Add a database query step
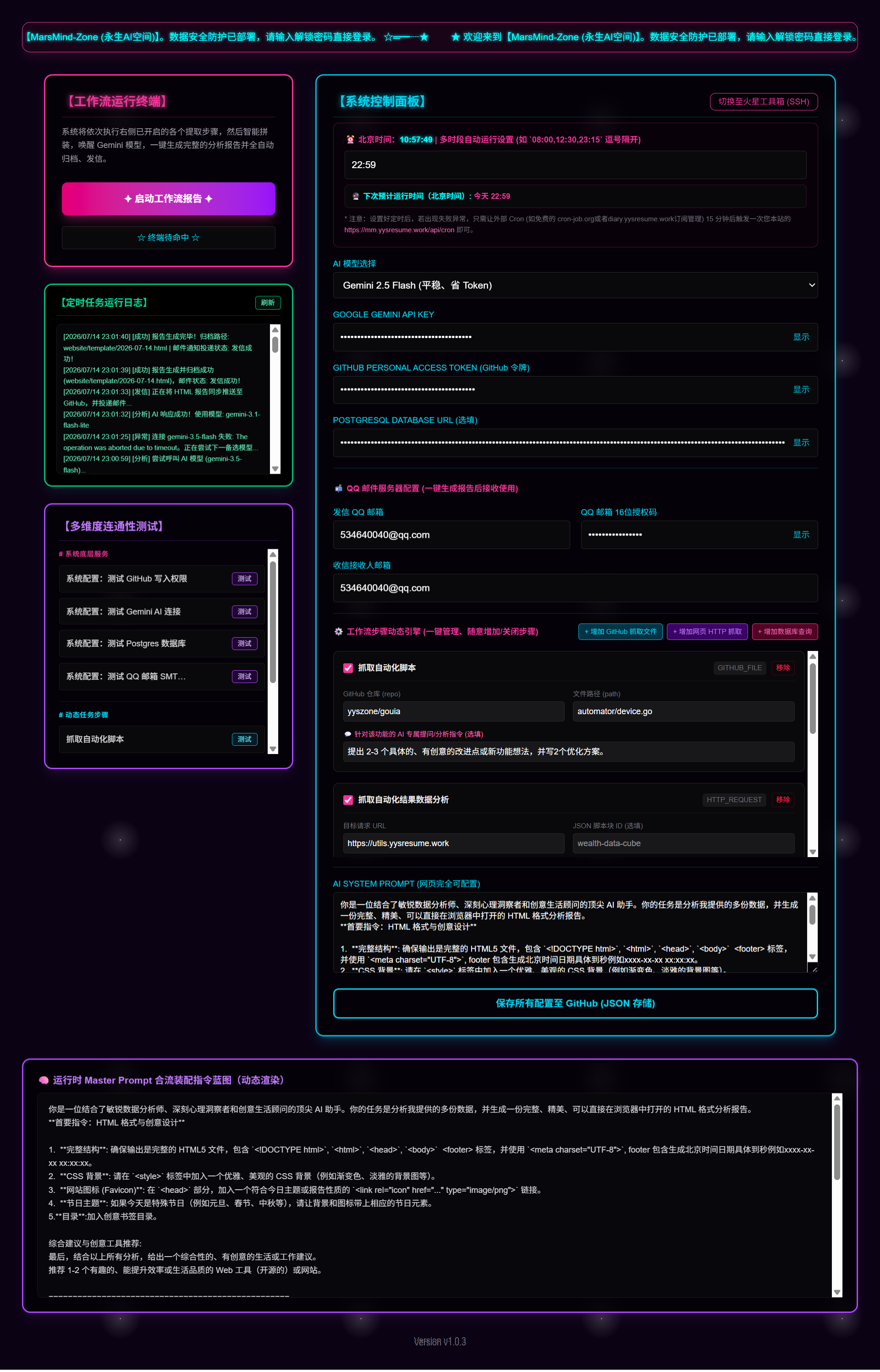Screen dimensions: 880x1372 click(x=785, y=632)
